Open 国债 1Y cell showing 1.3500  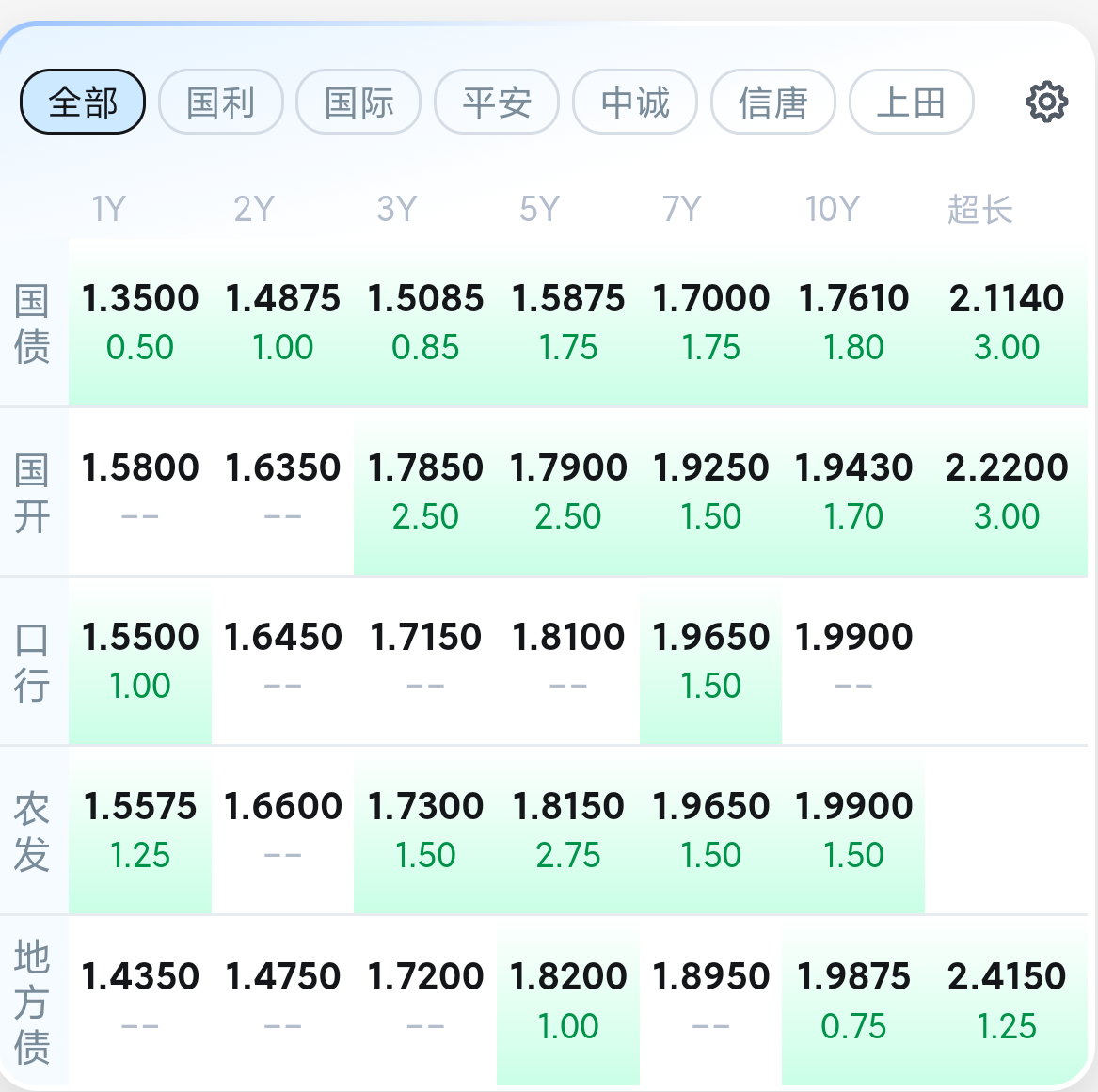pyautogui.click(x=140, y=322)
